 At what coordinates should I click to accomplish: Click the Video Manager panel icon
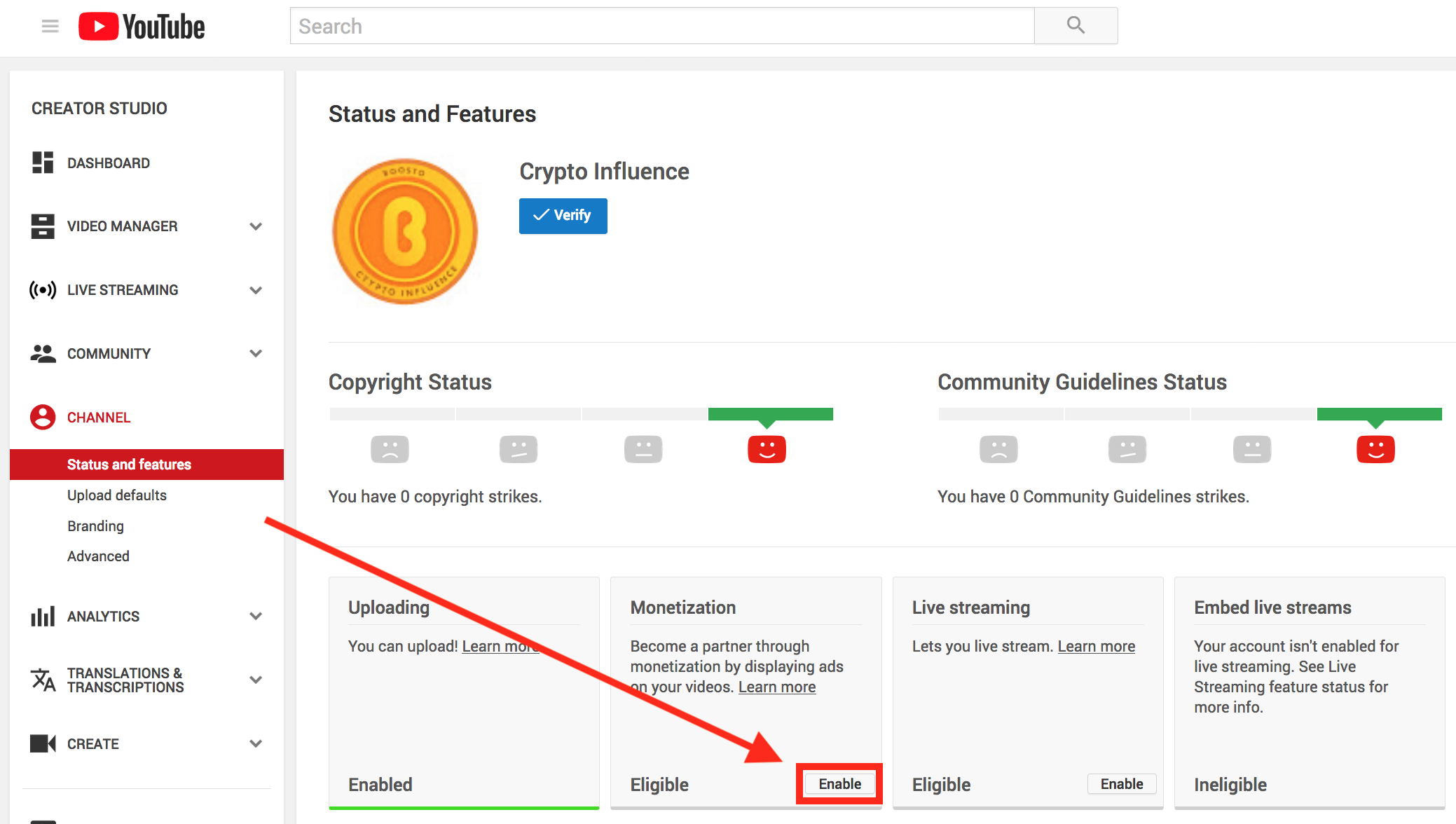pyautogui.click(x=45, y=225)
